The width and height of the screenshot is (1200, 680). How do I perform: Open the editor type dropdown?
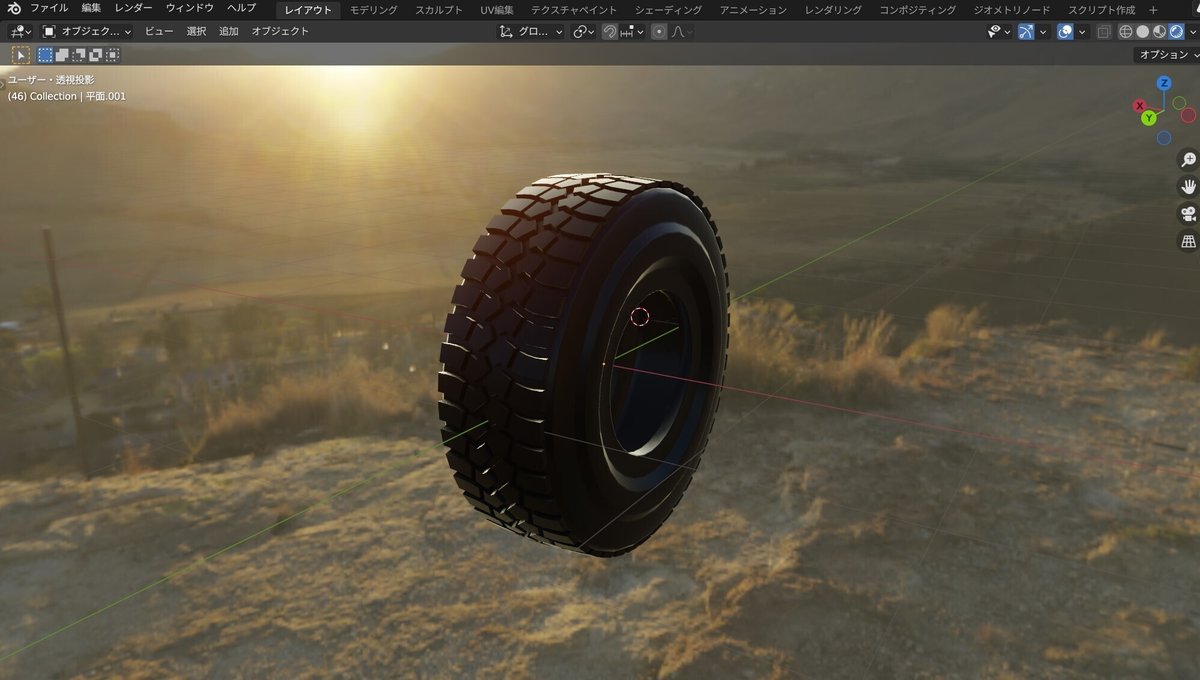pos(20,31)
